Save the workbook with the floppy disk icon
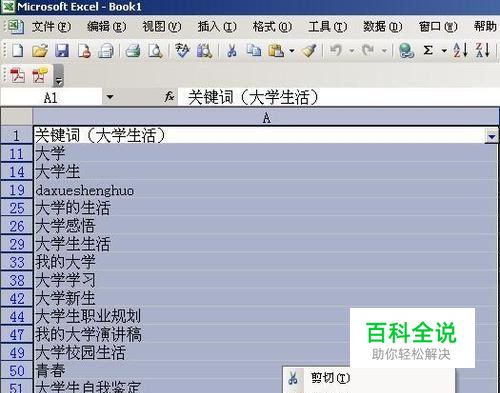This screenshot has width=500, height=393. click(x=62, y=51)
